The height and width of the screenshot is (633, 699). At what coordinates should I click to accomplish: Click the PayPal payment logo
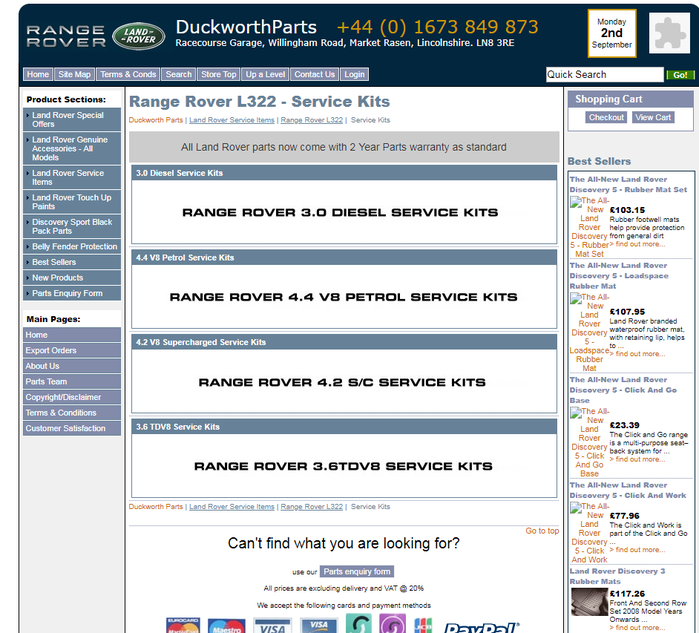point(482,627)
